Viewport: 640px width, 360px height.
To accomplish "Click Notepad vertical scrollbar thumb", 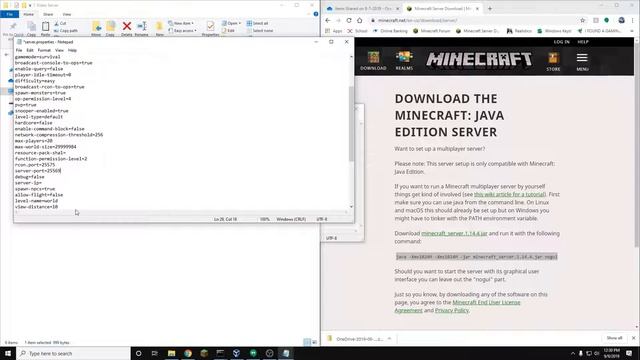I will (351, 123).
